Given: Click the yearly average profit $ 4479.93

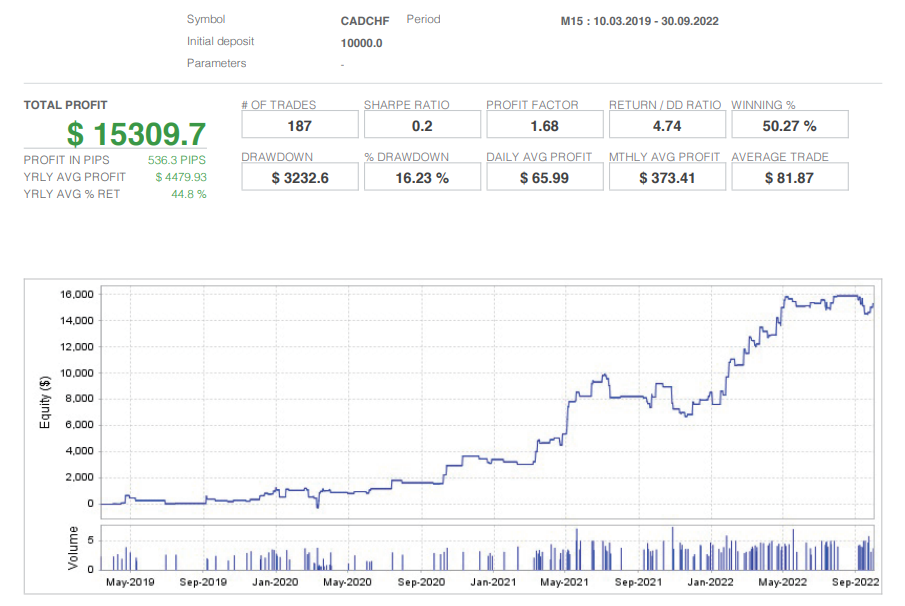Looking at the screenshot, I should coord(180,177).
